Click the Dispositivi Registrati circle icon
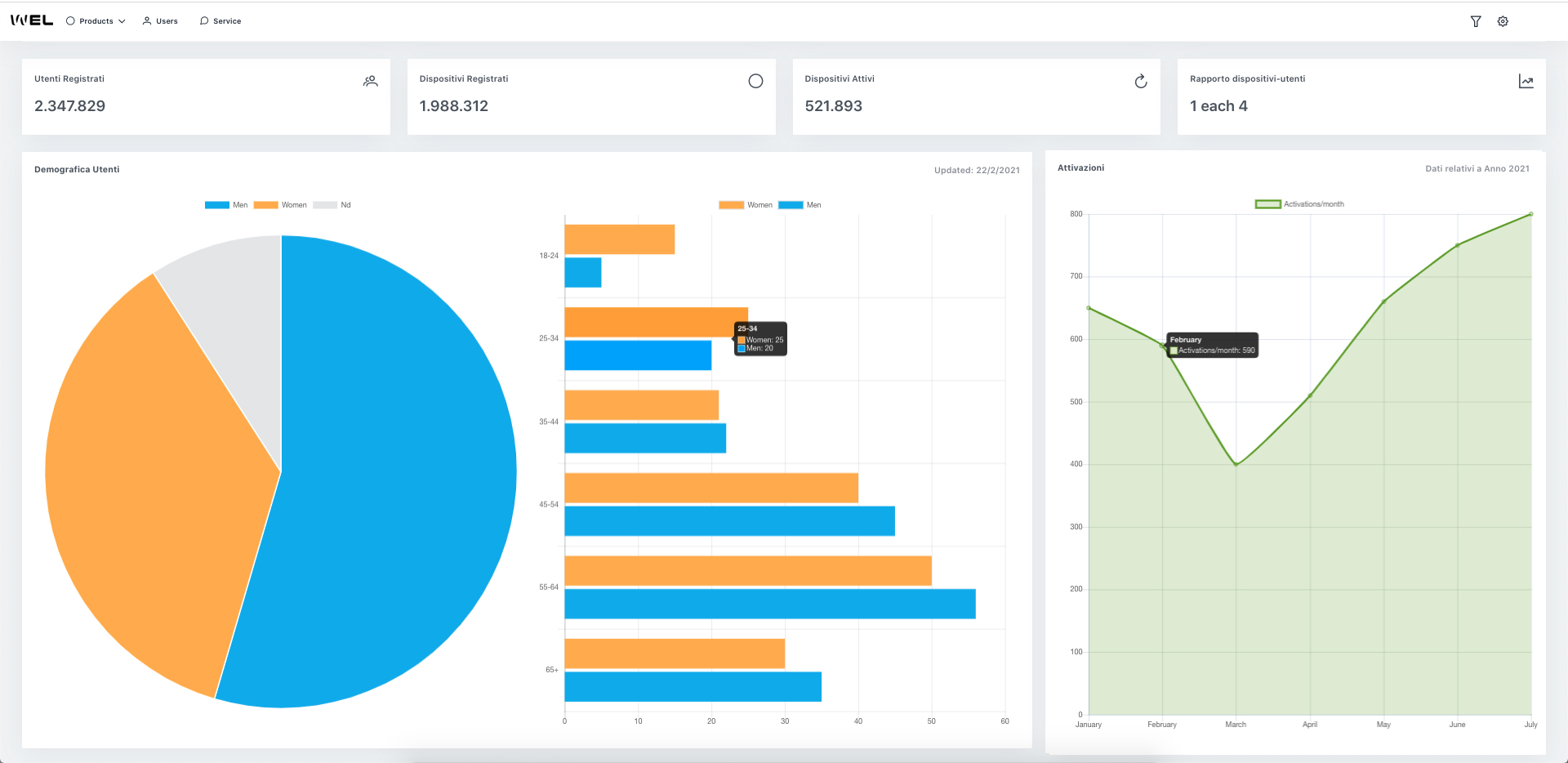Screen dimensions: 1568x763 755,81
